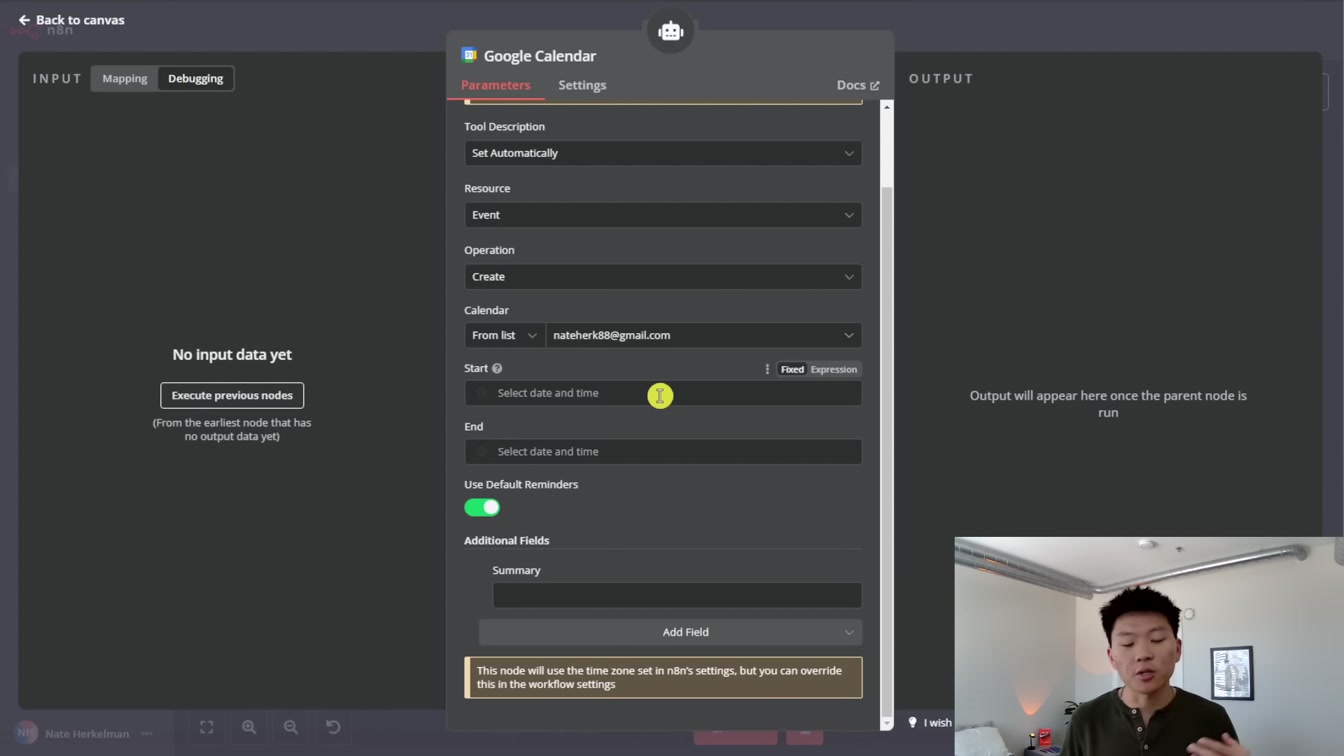Switch to the Parameters tab
This screenshot has height=756, width=1344.
tap(495, 85)
